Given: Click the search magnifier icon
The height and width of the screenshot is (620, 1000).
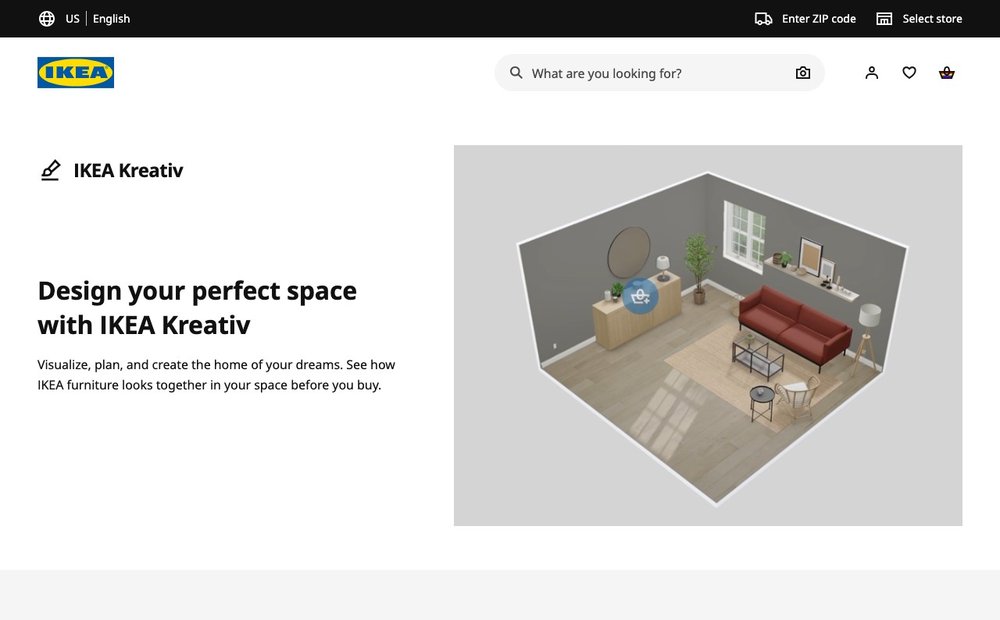Looking at the screenshot, I should coord(516,73).
